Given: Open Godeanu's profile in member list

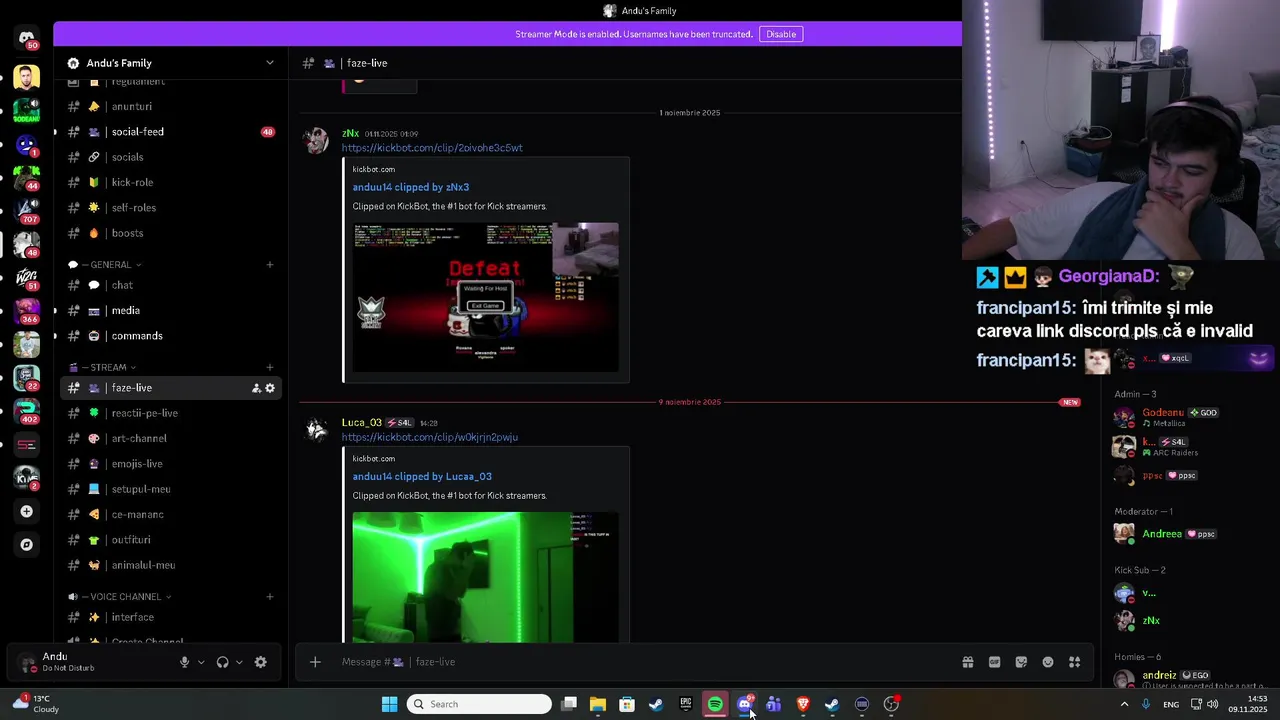Looking at the screenshot, I should click(x=1163, y=412).
